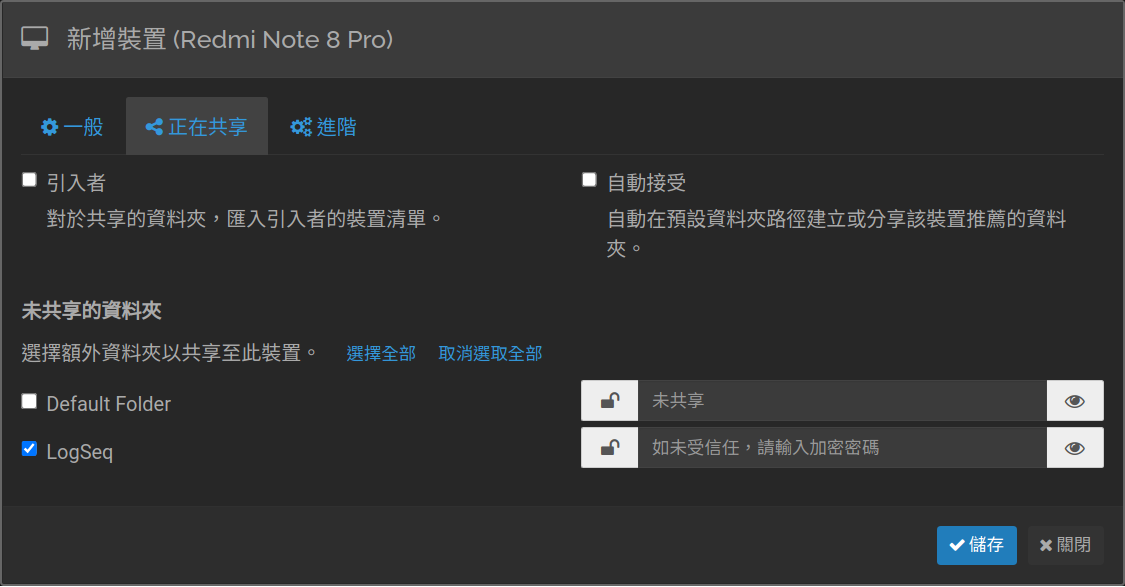The image size is (1125, 587).
Task: Switch to the 一般 tab
Action: [72, 127]
